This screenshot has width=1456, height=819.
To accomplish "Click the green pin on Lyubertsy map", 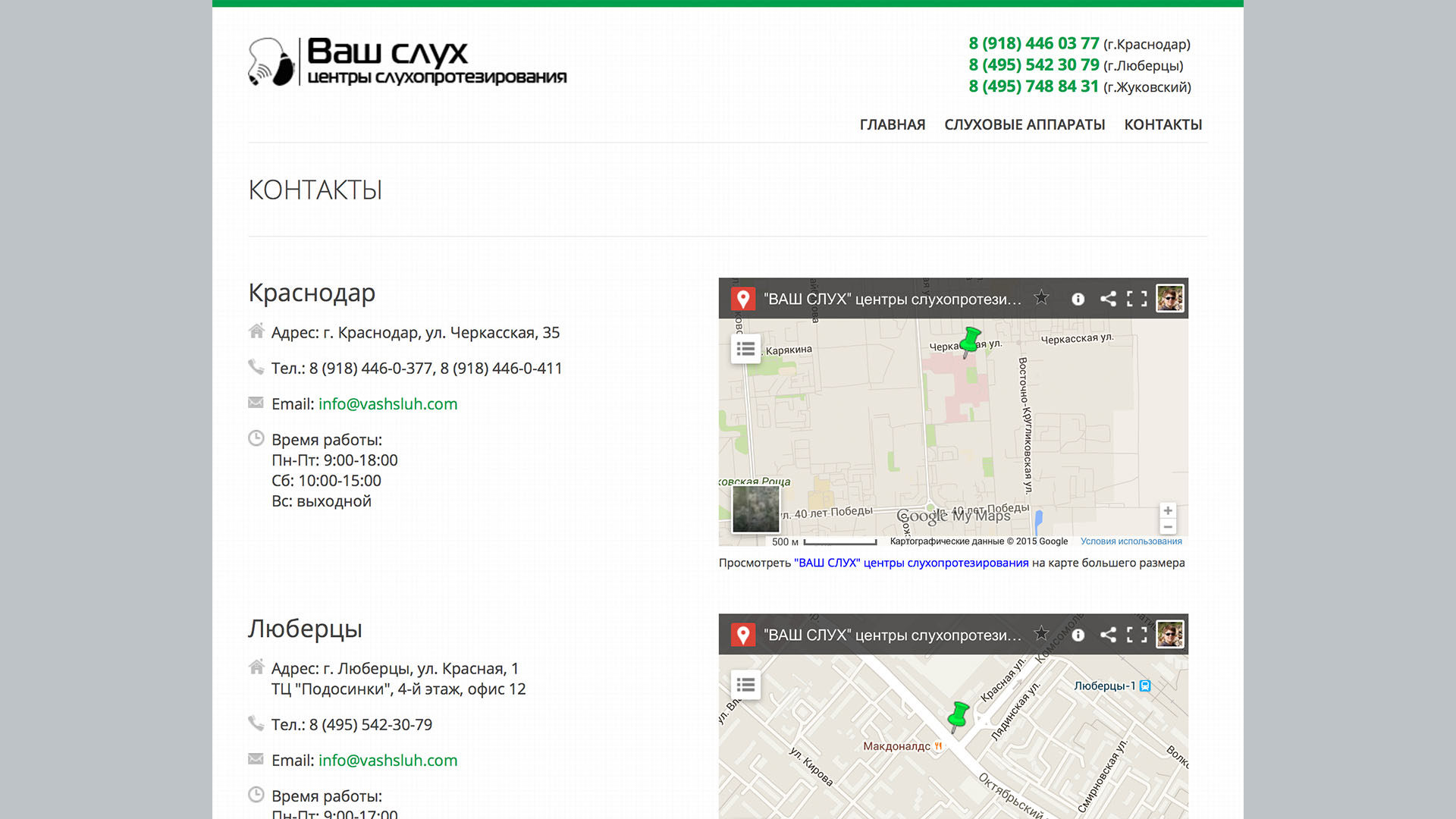I will [x=959, y=714].
